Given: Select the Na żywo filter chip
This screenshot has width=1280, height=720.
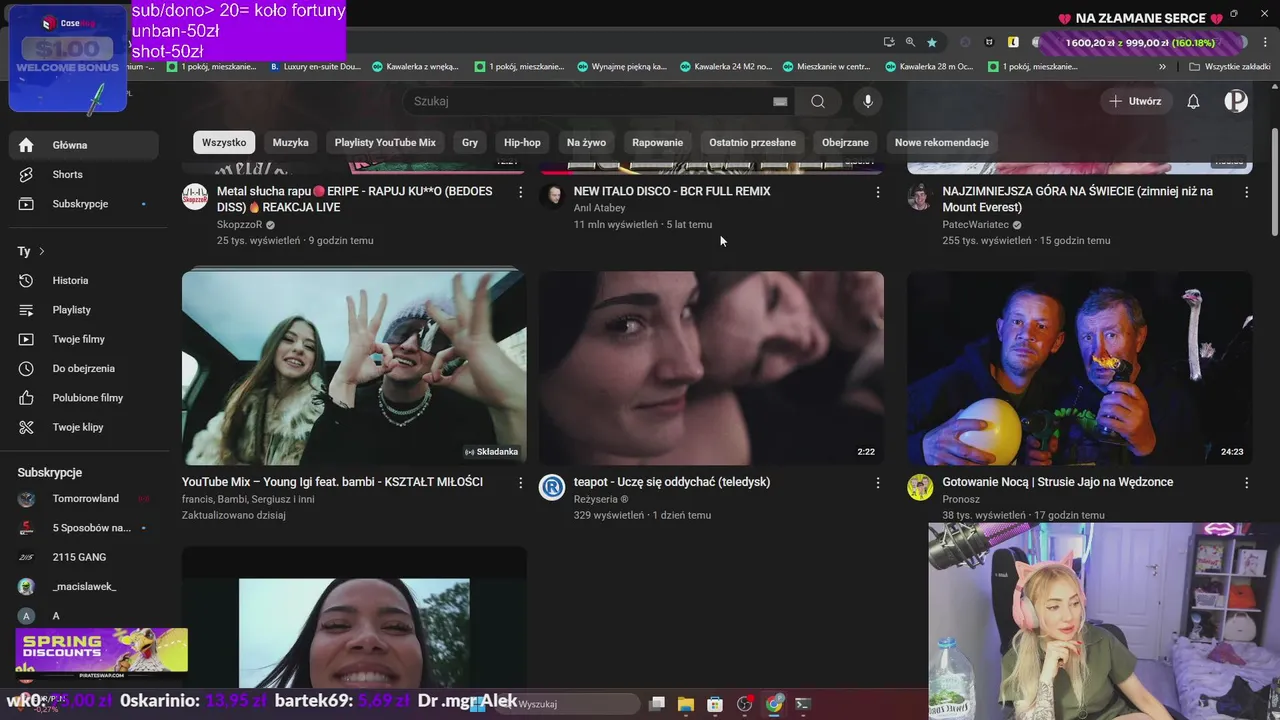Looking at the screenshot, I should click(586, 142).
